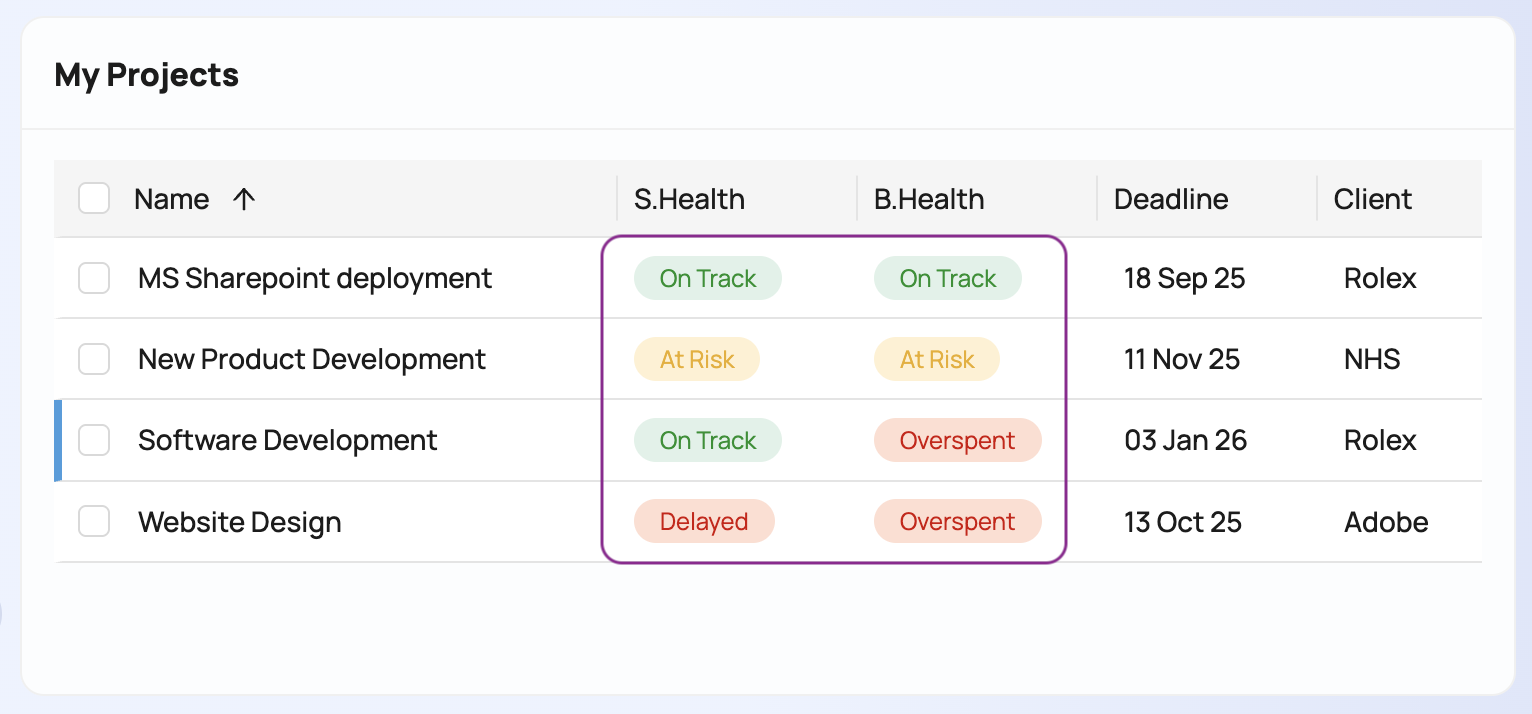Sort by the Deadline column header
Image resolution: width=1532 pixels, height=714 pixels.
click(x=1171, y=199)
